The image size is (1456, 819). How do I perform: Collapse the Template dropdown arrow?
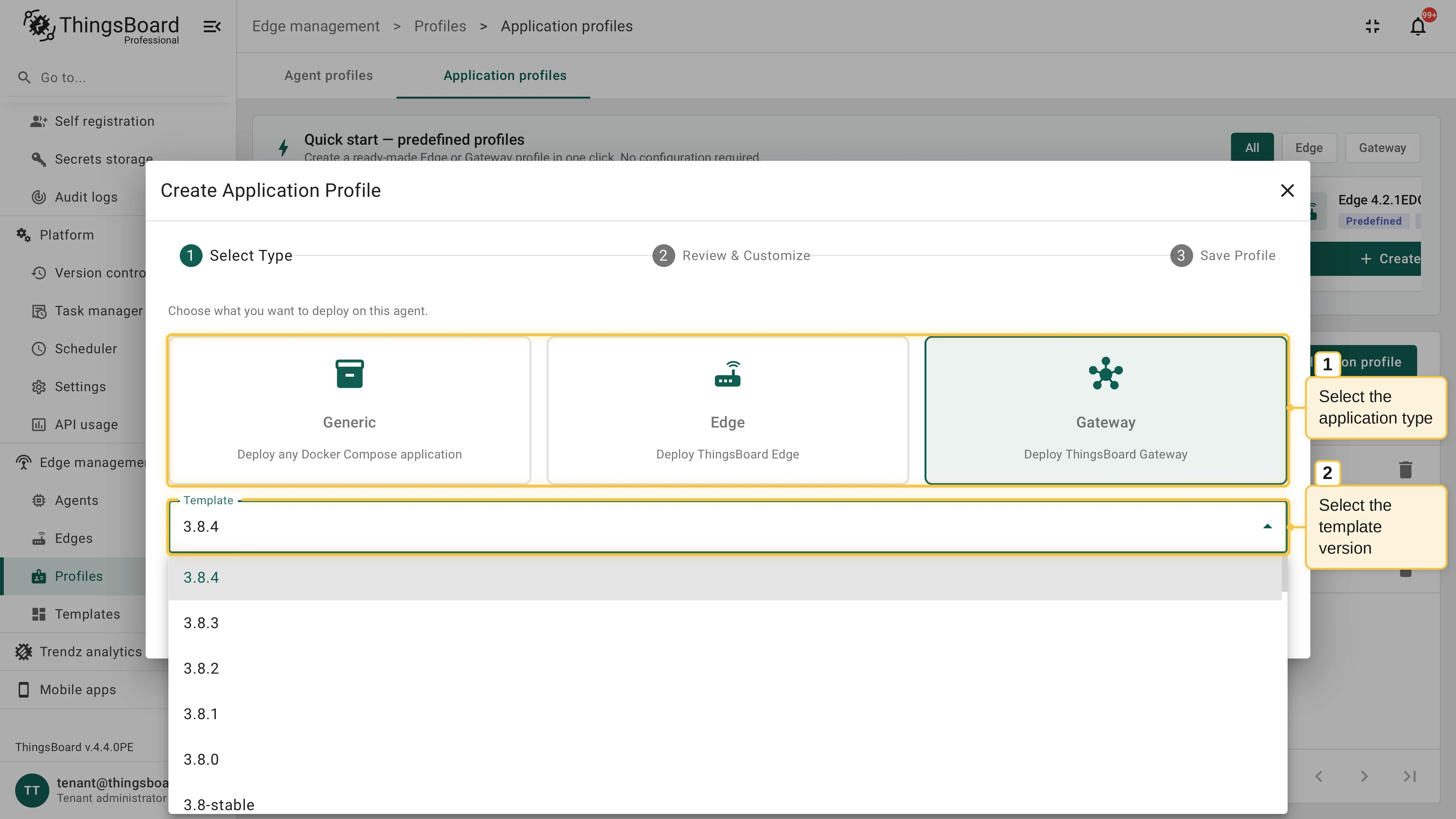coord(1267,527)
